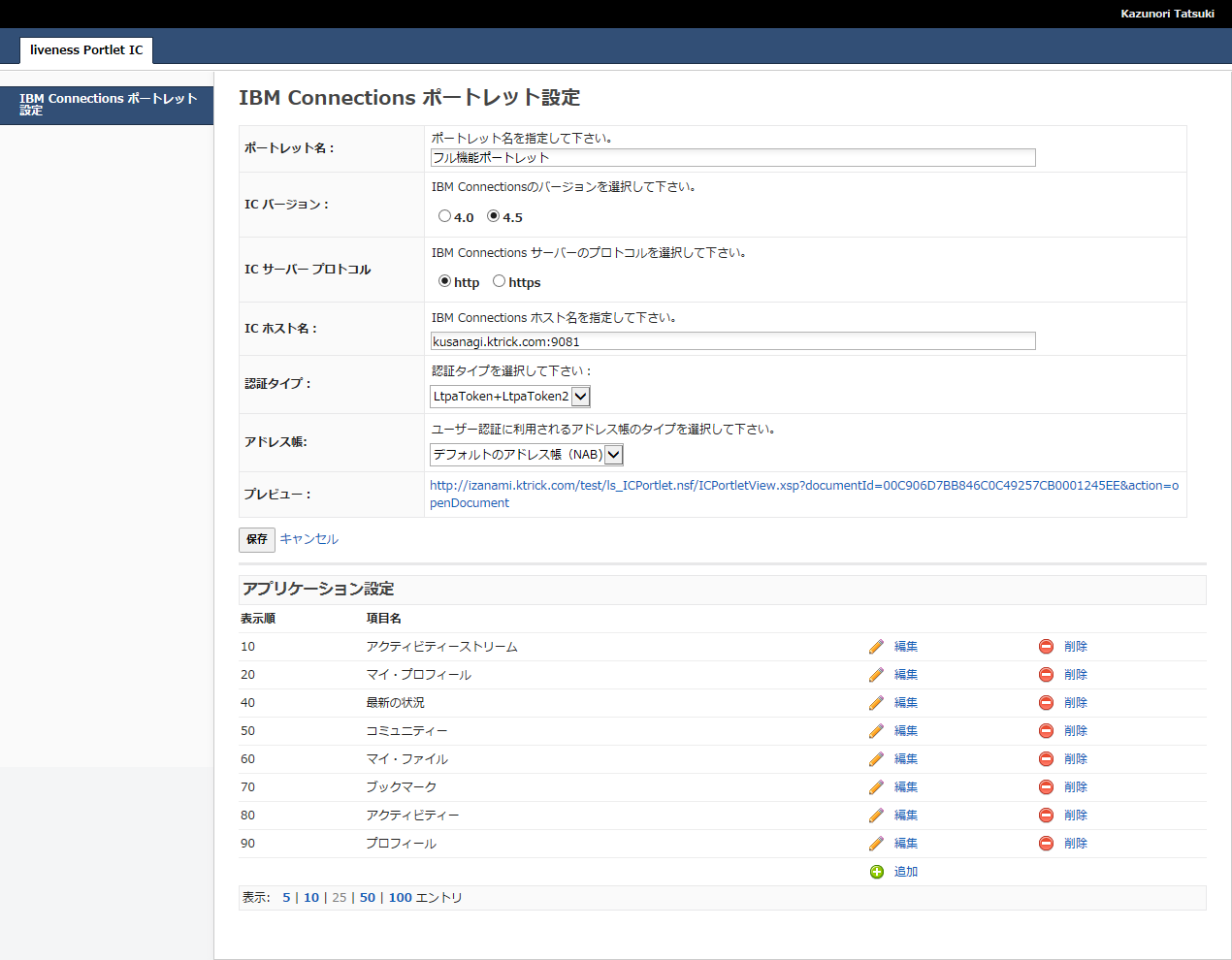The image size is (1232, 960).
Task: Click display order value 70
Action: coord(248,787)
